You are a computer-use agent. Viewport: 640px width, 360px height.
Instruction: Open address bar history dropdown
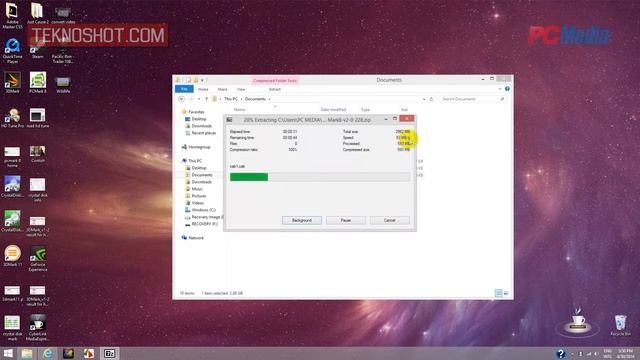pos(424,99)
